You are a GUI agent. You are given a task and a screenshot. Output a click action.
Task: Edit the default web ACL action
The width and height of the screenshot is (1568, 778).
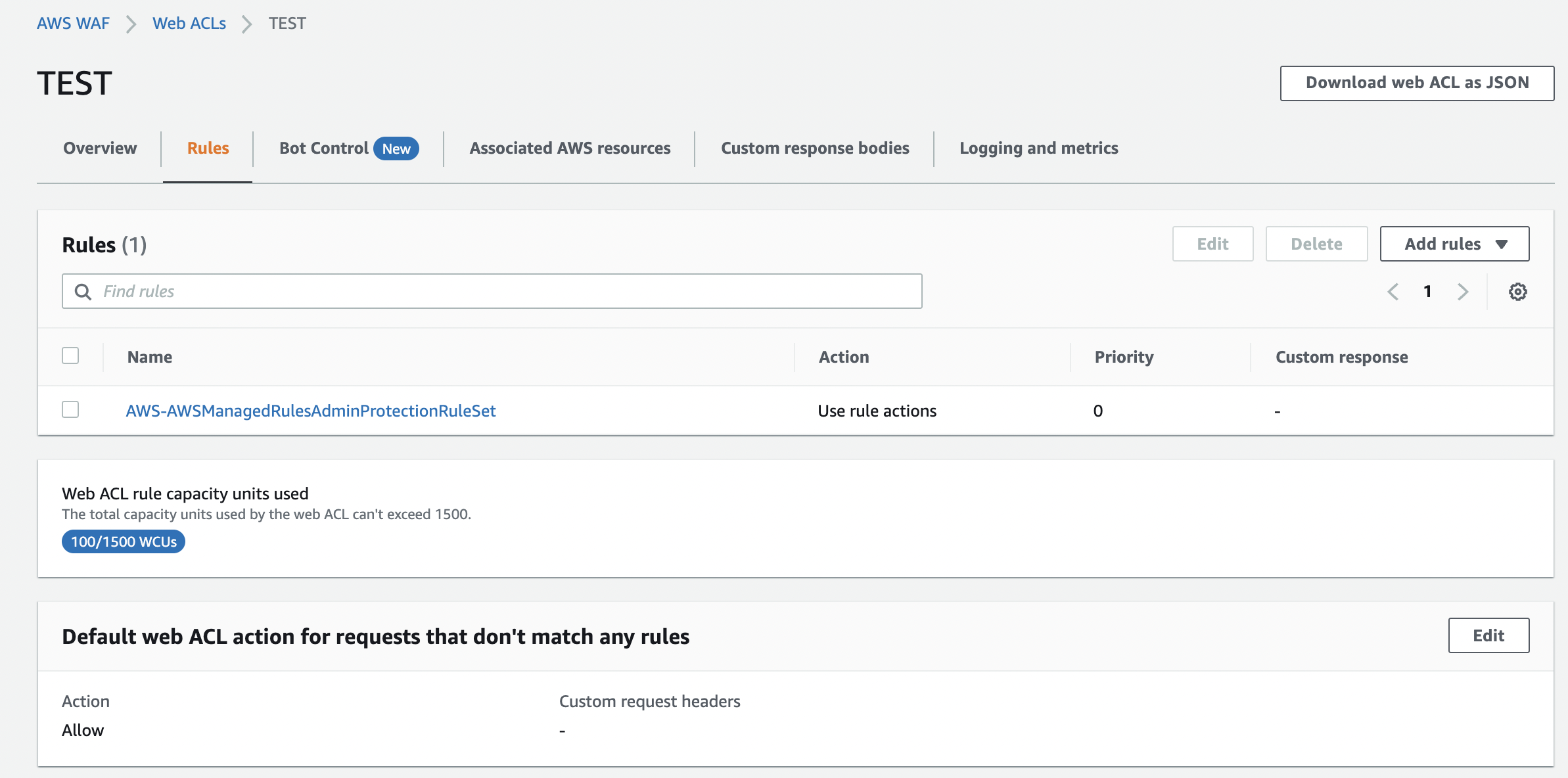pos(1488,635)
